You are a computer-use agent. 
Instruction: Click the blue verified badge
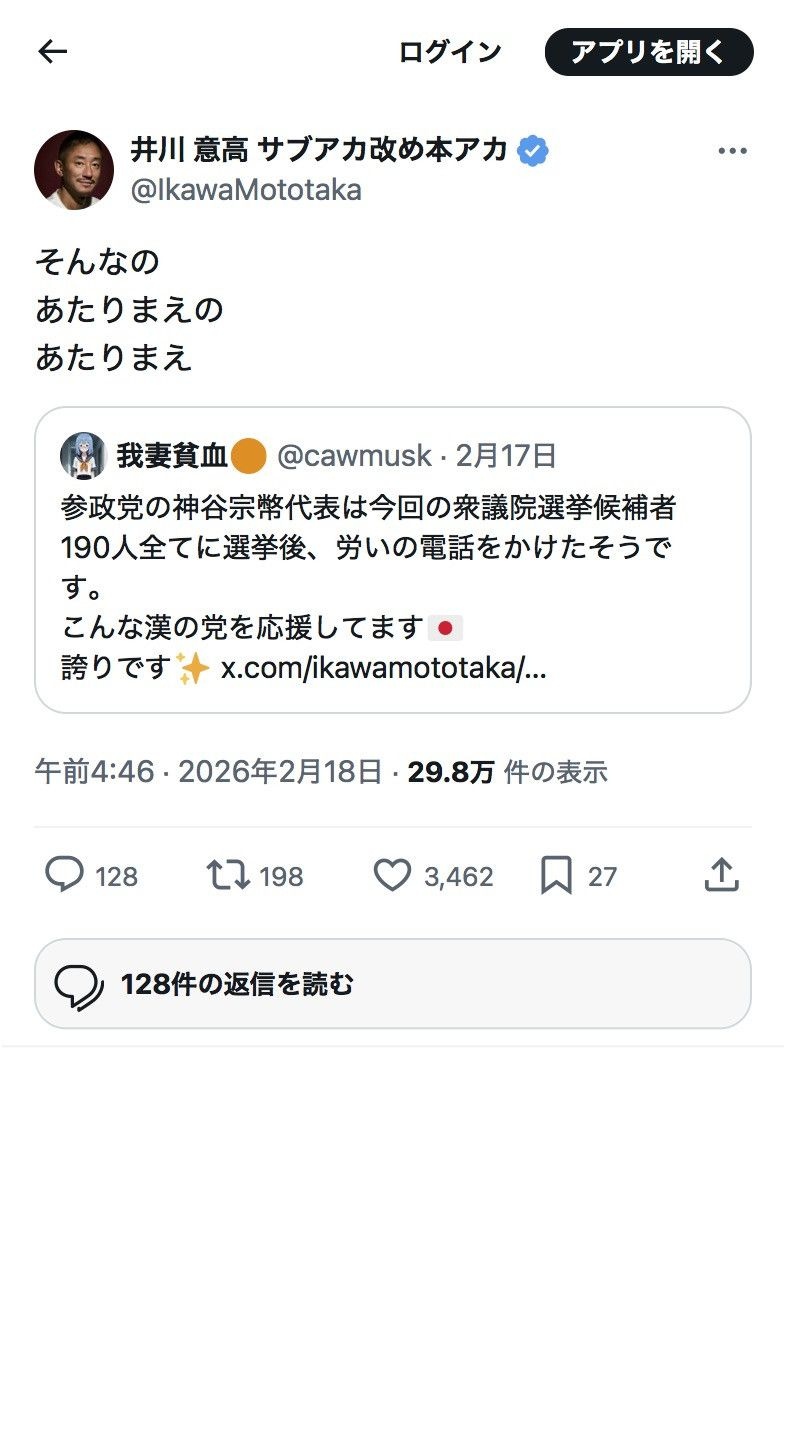533,151
